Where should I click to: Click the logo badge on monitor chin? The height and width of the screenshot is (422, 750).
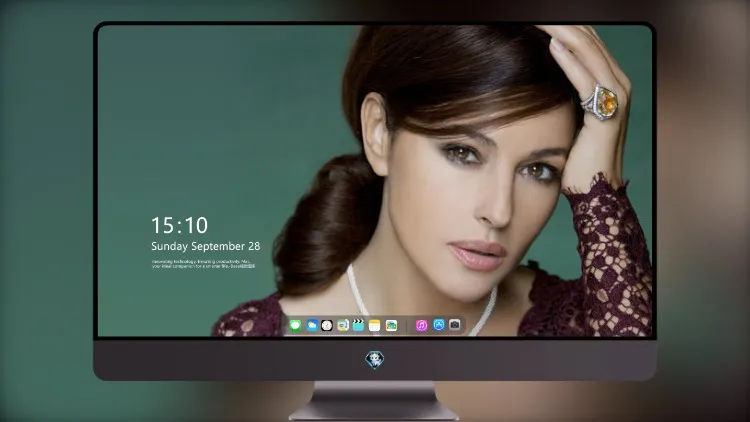pyautogui.click(x=375, y=360)
